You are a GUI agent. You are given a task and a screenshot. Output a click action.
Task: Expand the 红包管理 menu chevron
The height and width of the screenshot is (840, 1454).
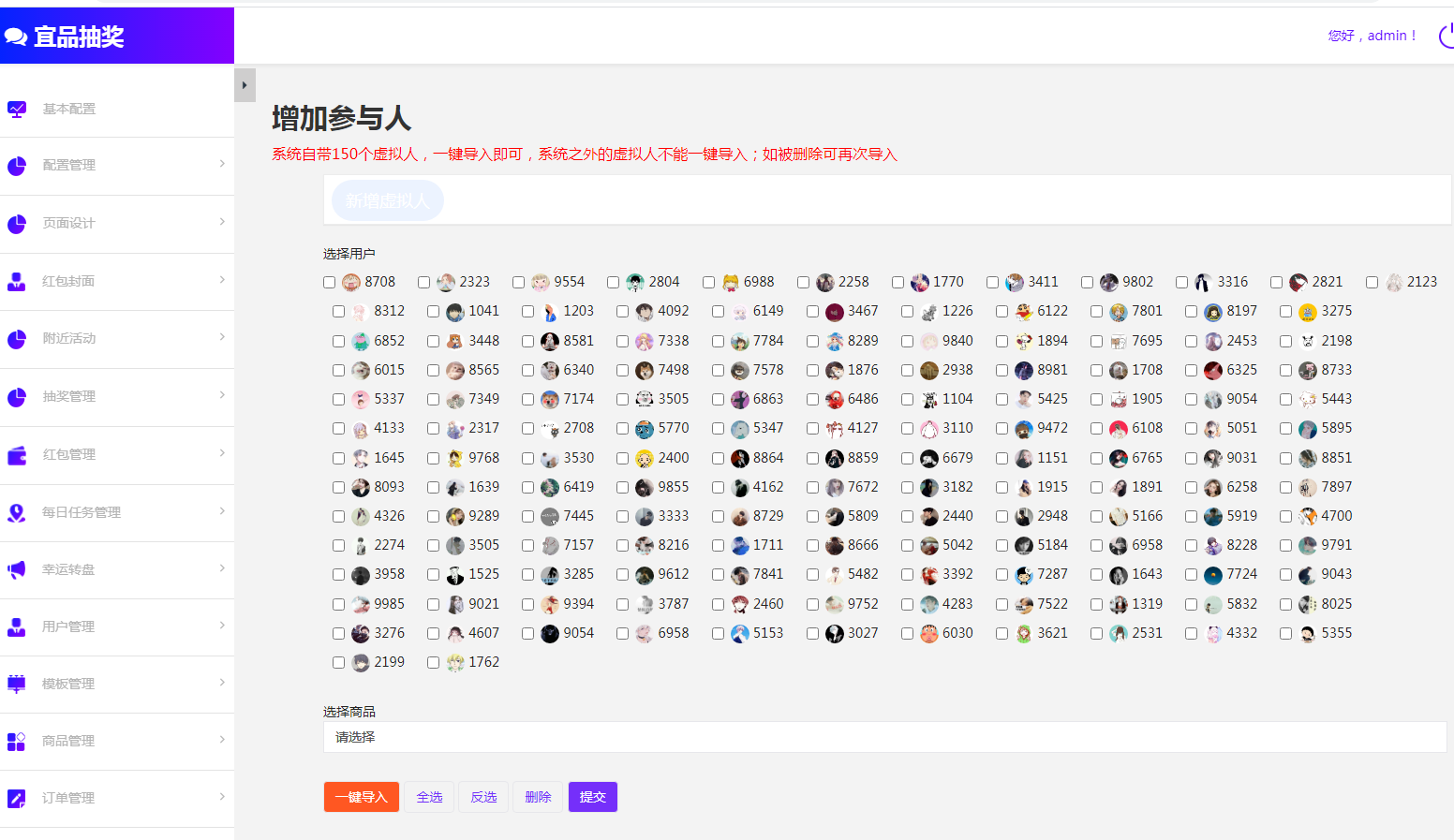pos(222,452)
